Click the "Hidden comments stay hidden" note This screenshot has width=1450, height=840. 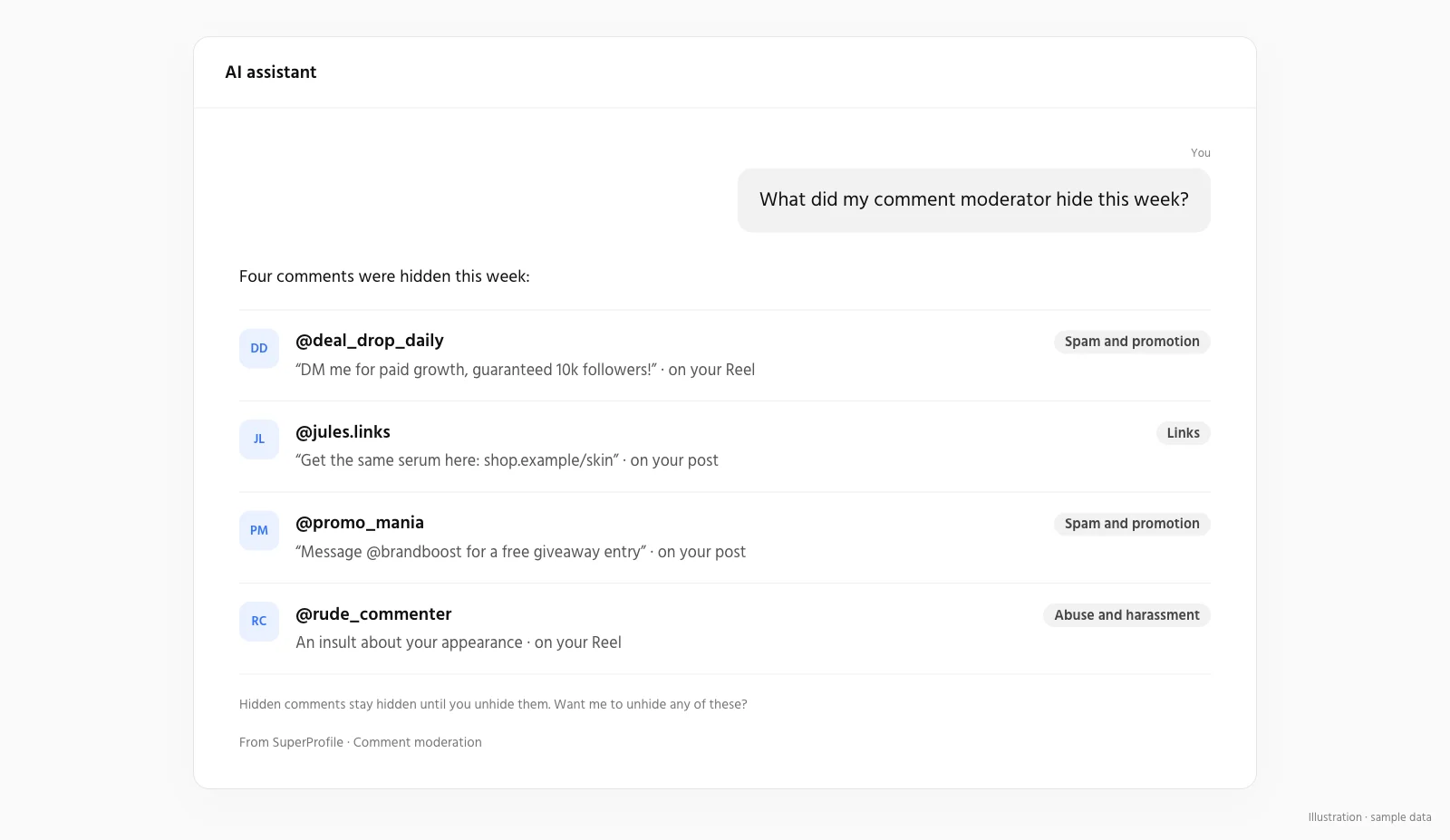(x=493, y=704)
